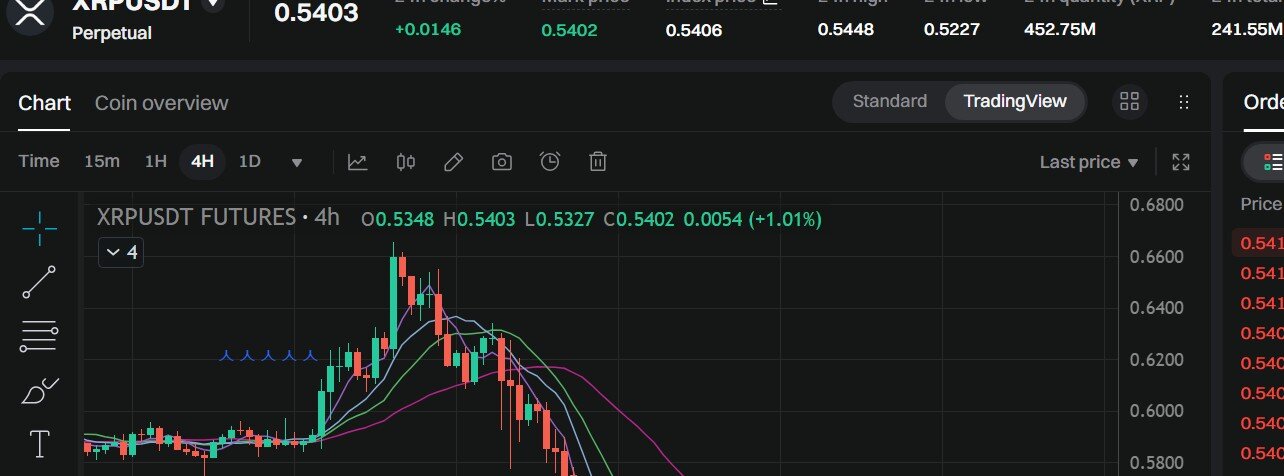Select the trend line drawing tool
Screen dimensions: 1284x476
pyautogui.click(x=39, y=283)
